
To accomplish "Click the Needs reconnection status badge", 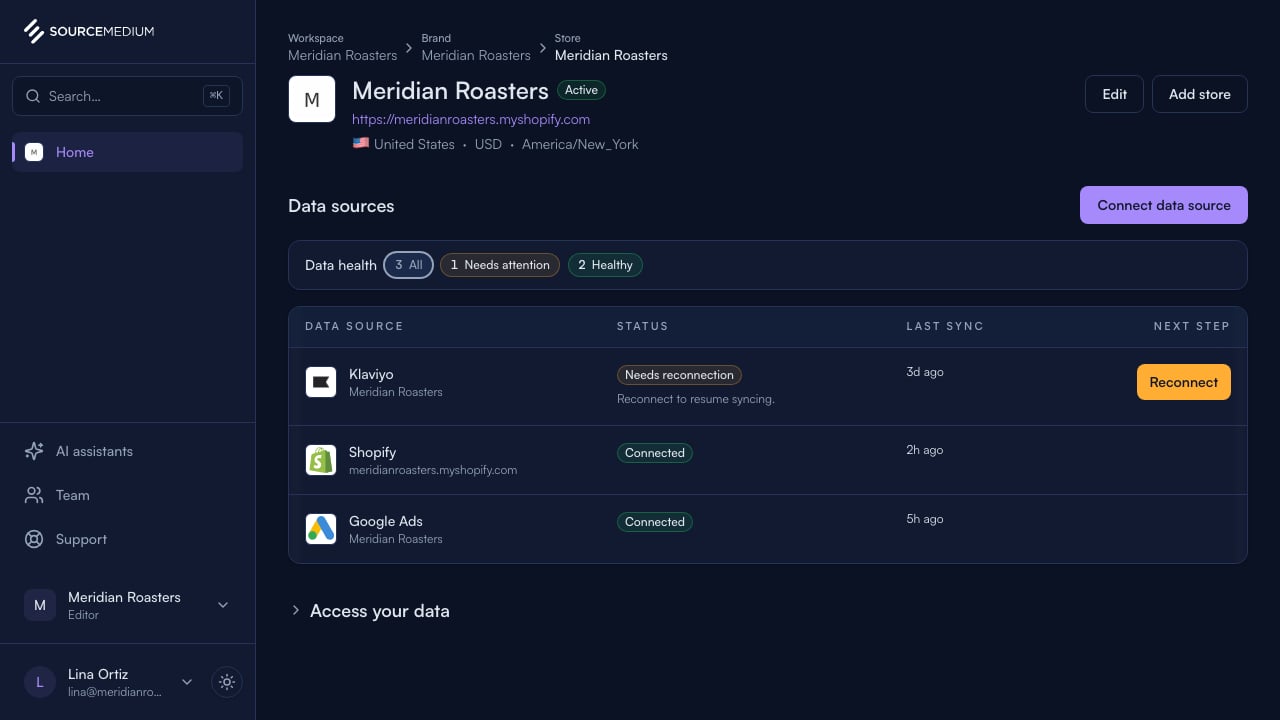I will 679,375.
